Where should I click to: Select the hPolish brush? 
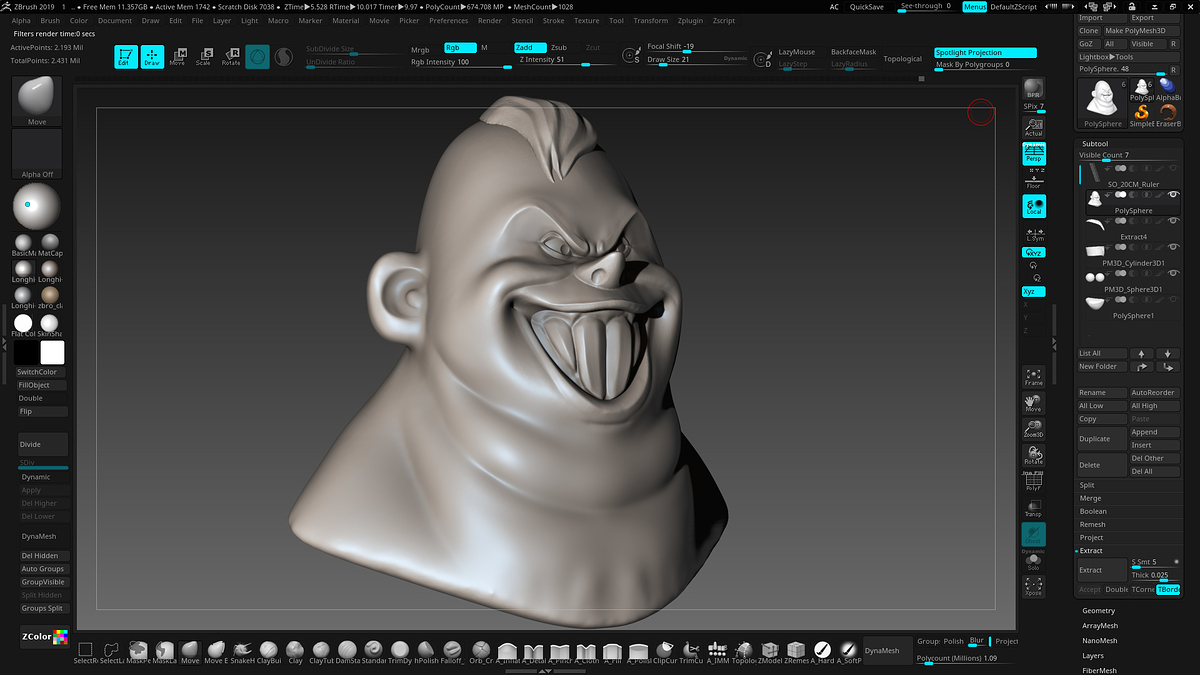426,651
